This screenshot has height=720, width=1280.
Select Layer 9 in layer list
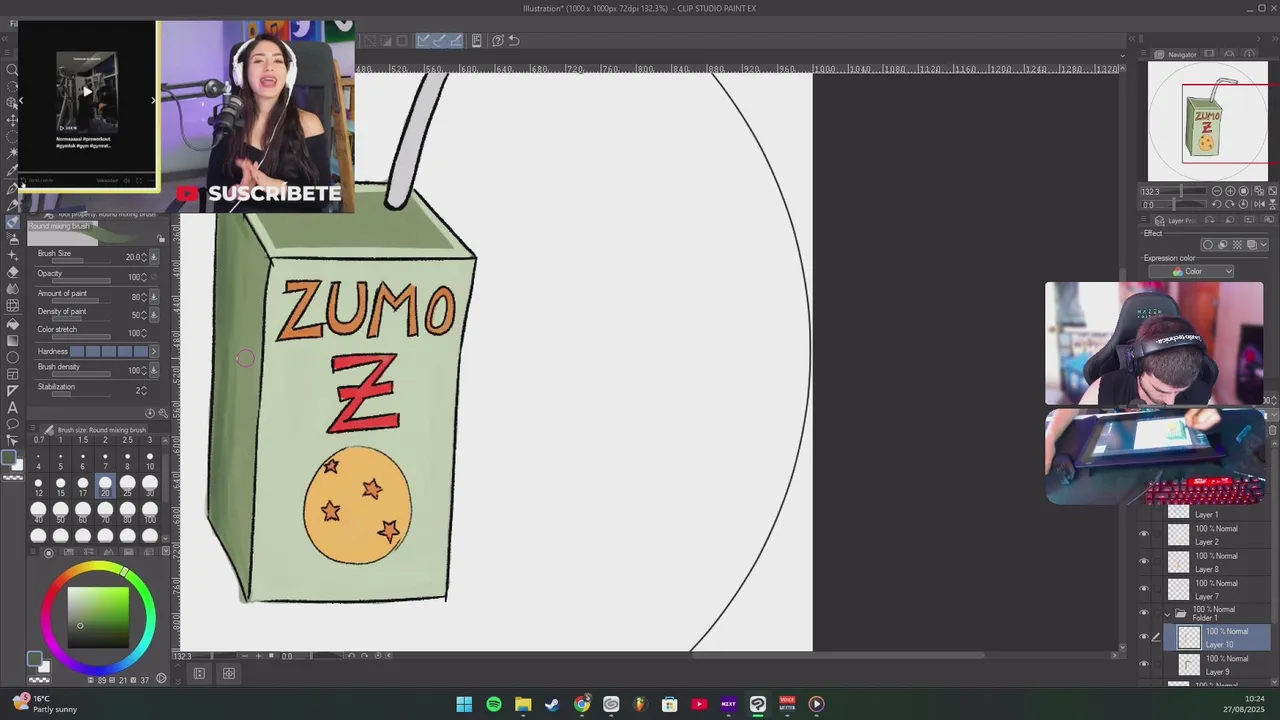pyautogui.click(x=1216, y=664)
